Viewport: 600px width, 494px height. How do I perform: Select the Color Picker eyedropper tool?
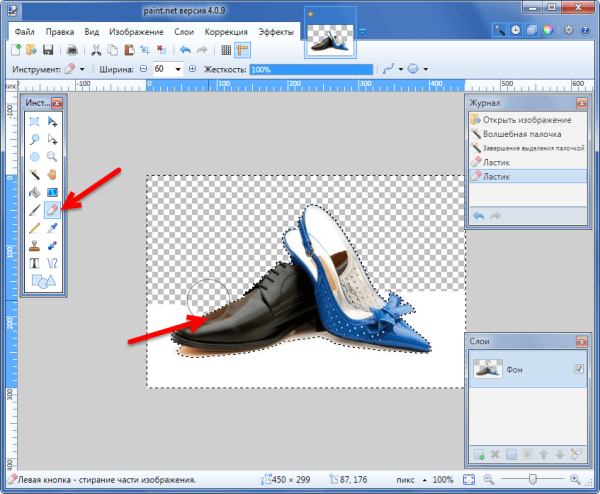(x=53, y=228)
